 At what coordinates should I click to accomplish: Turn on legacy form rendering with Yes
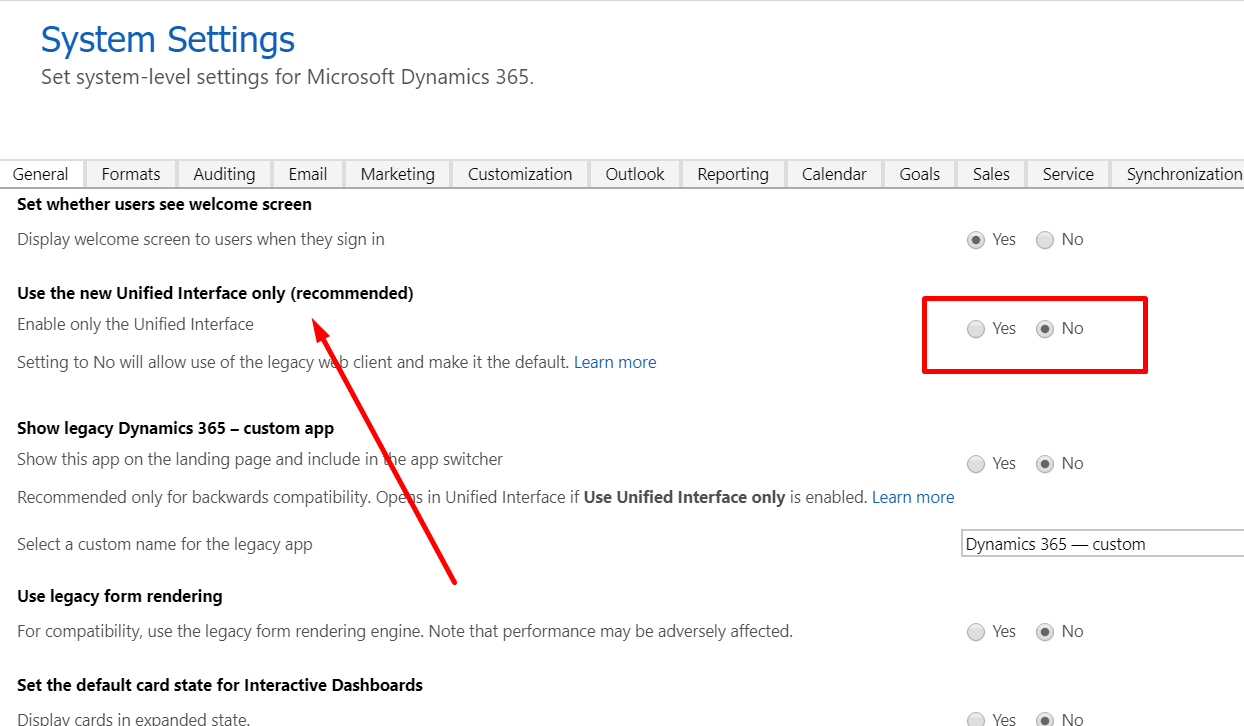pos(976,632)
